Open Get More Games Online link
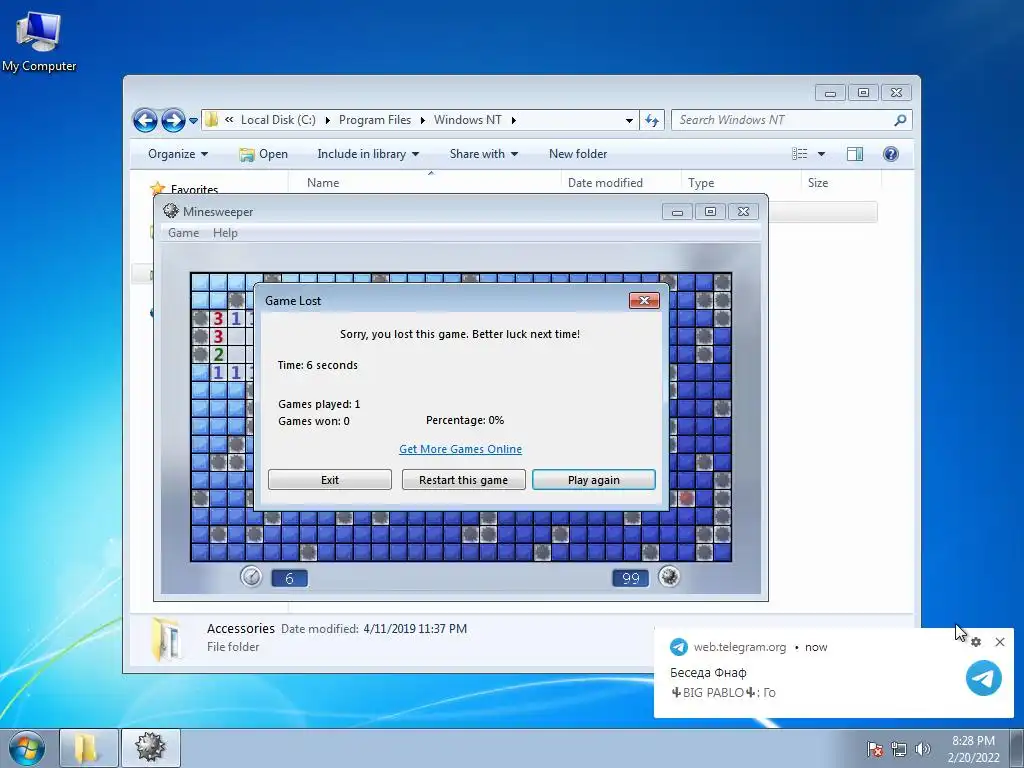Viewport: 1024px width, 768px height. [x=460, y=449]
